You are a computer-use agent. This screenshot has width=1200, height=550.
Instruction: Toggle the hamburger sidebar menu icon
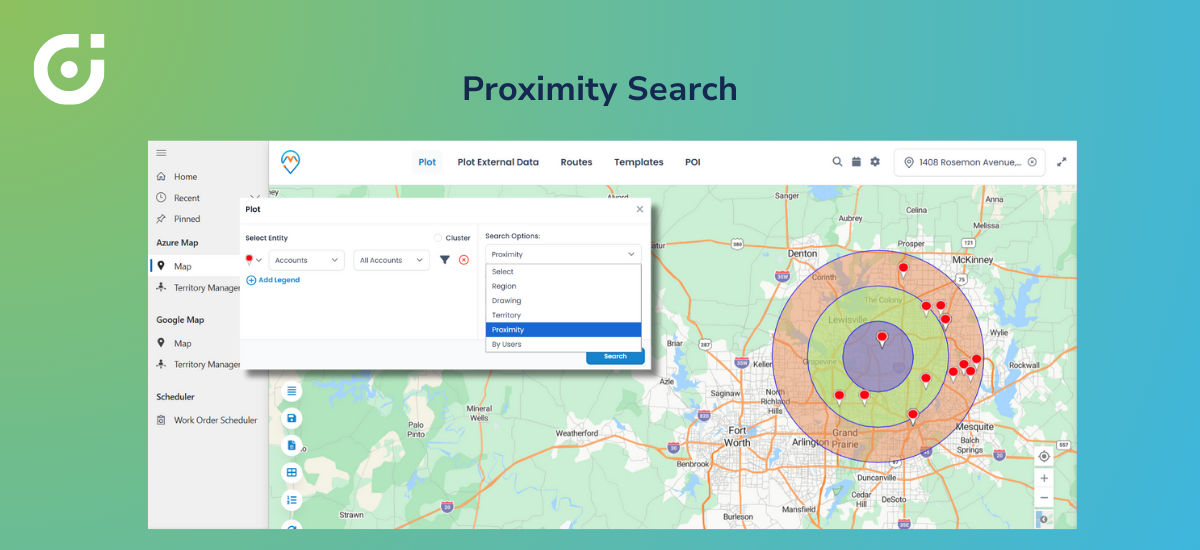coord(161,153)
